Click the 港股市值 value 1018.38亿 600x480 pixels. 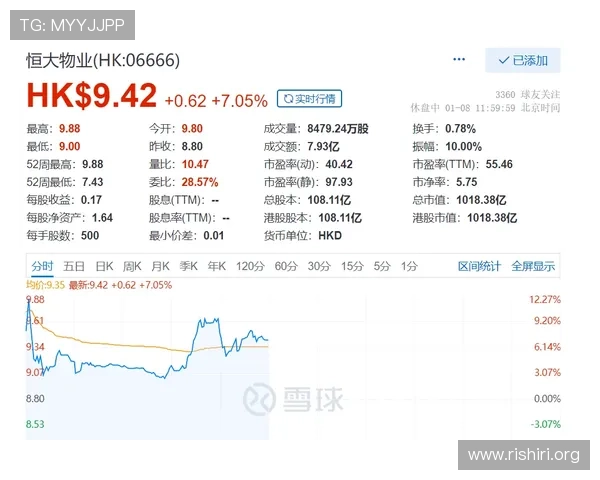tap(492, 218)
